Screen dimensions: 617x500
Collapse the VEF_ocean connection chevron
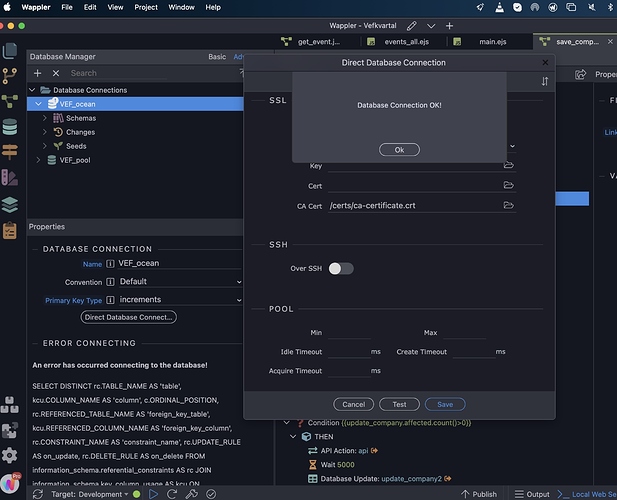point(38,104)
